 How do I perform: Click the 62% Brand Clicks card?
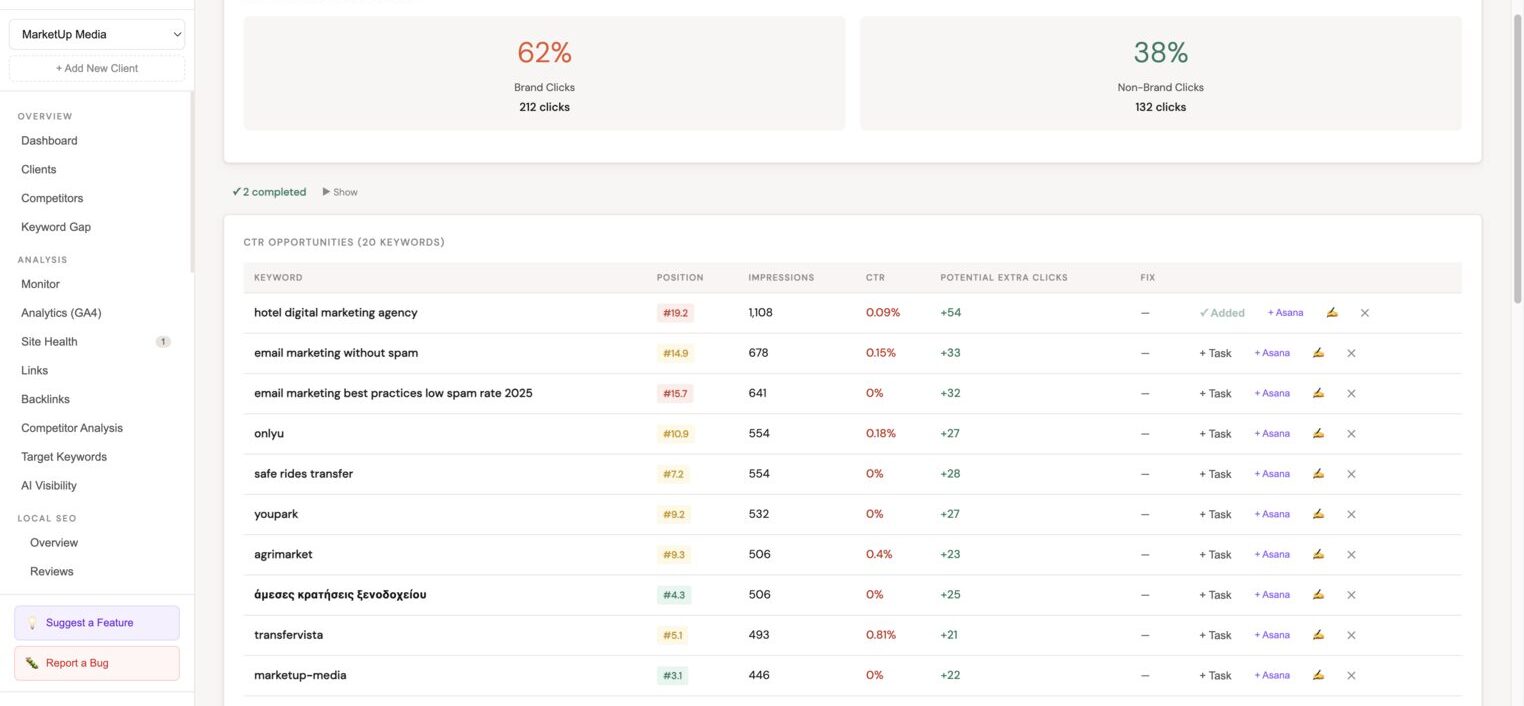coord(544,73)
